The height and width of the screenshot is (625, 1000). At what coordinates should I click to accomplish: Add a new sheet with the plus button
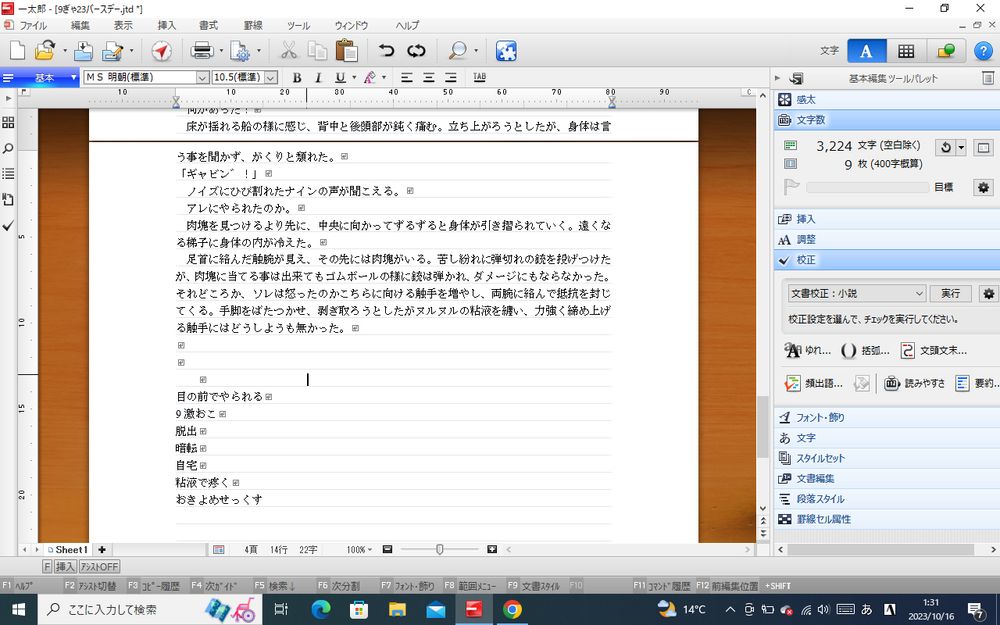point(101,550)
